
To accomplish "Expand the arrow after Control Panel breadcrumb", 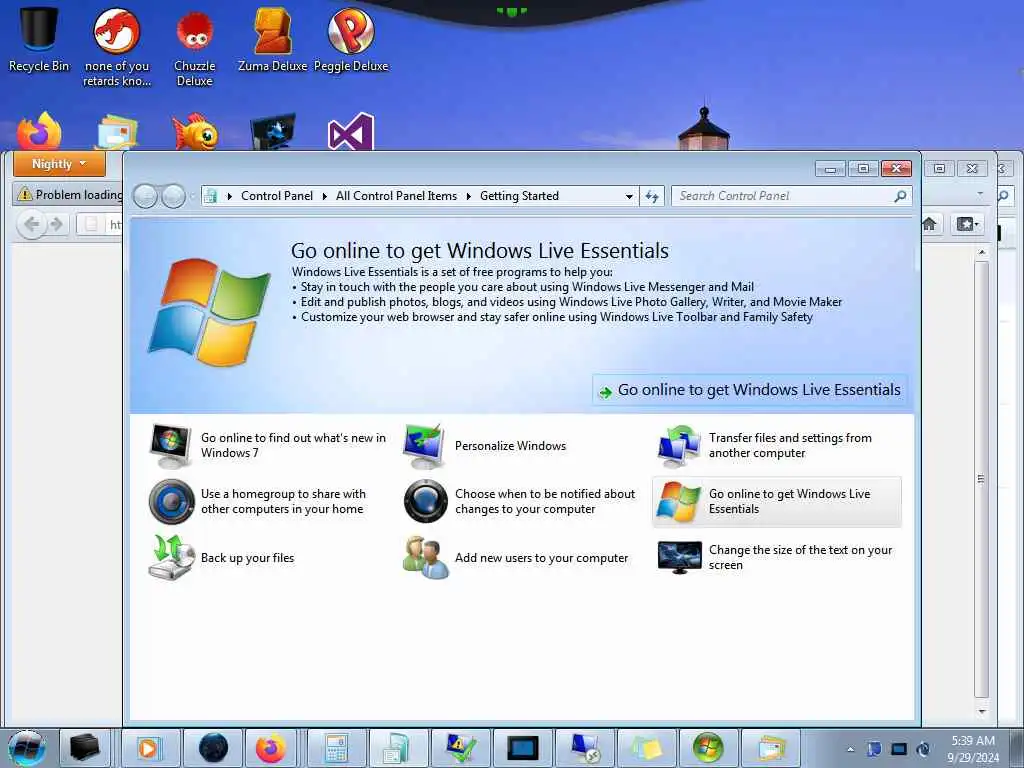I will [x=325, y=196].
